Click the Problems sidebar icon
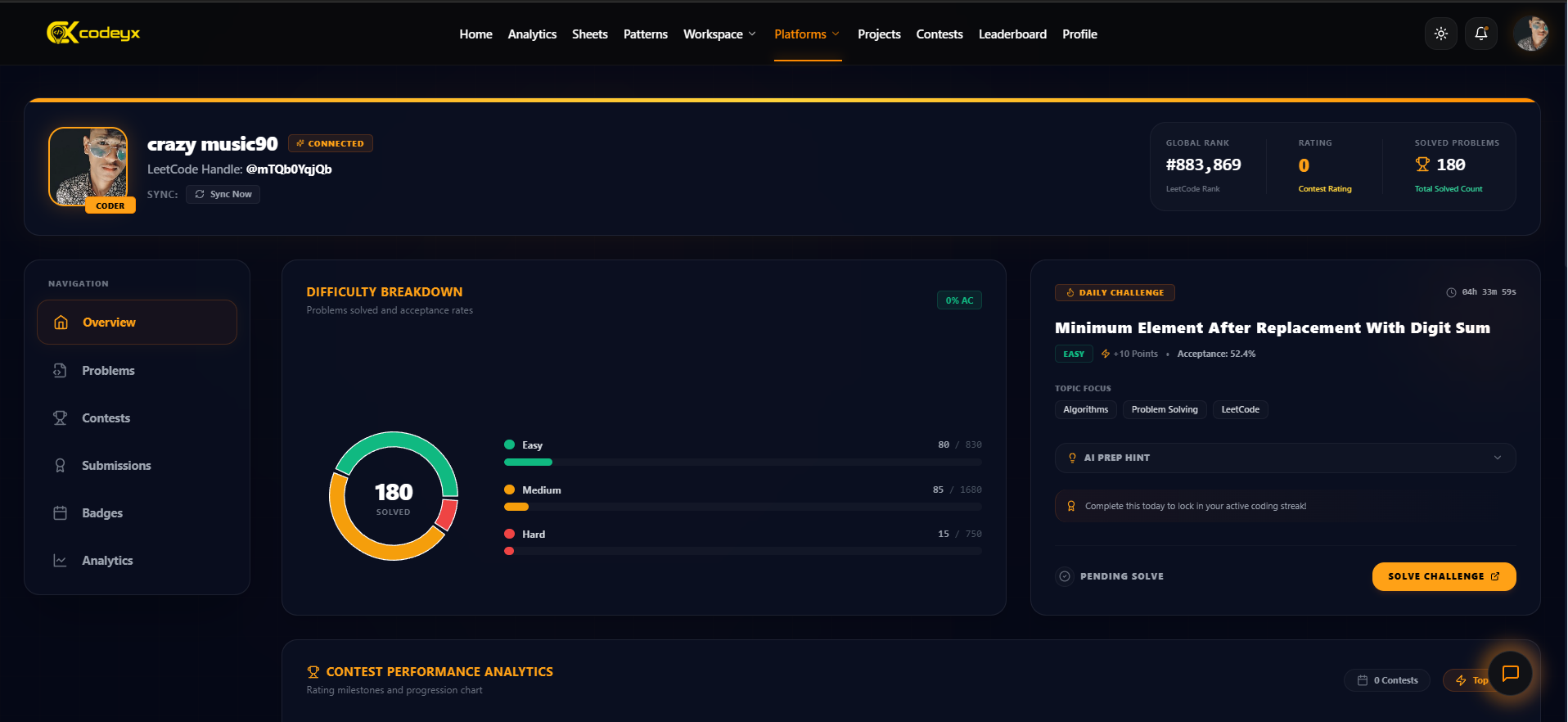This screenshot has width=1568, height=722. coord(60,371)
